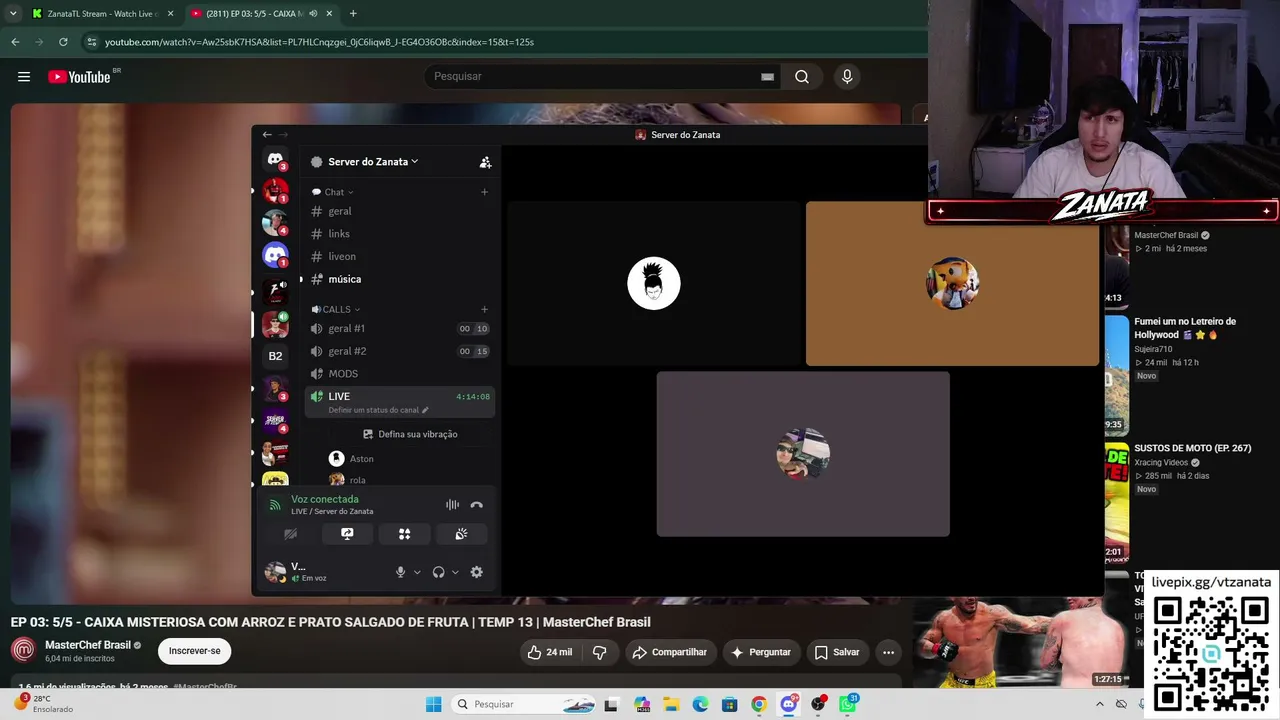This screenshot has width=1280, height=720.
Task: Open the YouTube on-screen keyboard
Action: (x=767, y=77)
